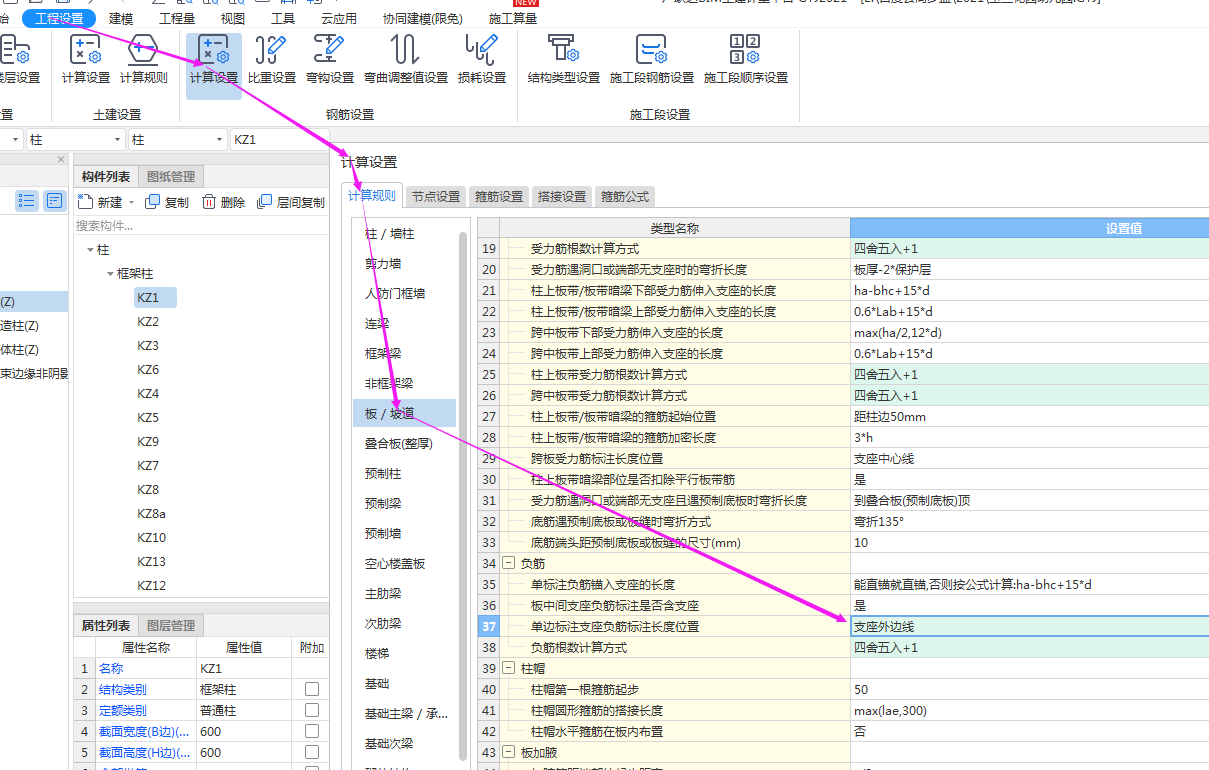Switch to the 箍筋公式 tab
The height and width of the screenshot is (770, 1209).
(x=625, y=196)
